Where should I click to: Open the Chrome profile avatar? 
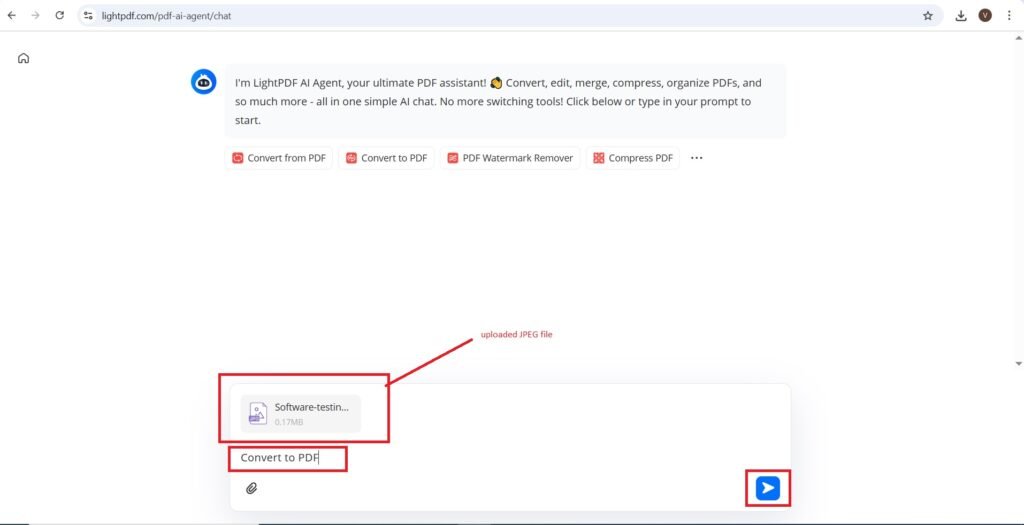pyautogui.click(x=985, y=16)
